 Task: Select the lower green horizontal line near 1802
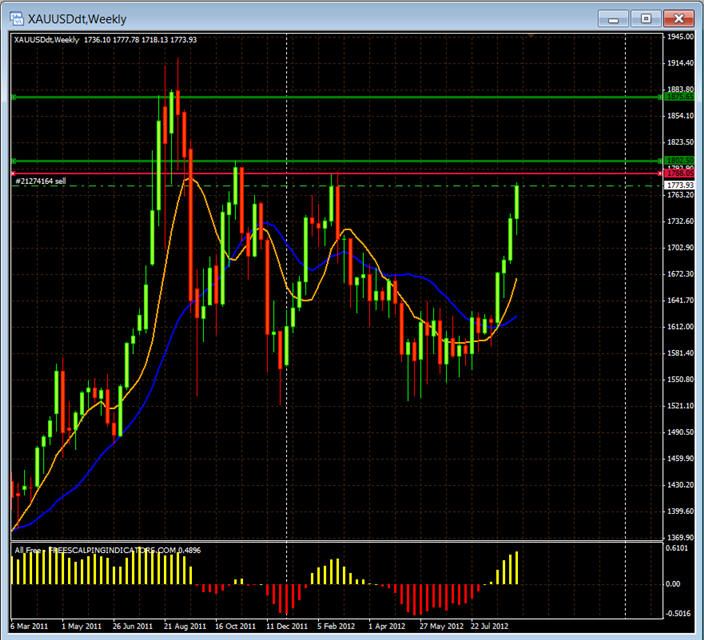pos(400,160)
